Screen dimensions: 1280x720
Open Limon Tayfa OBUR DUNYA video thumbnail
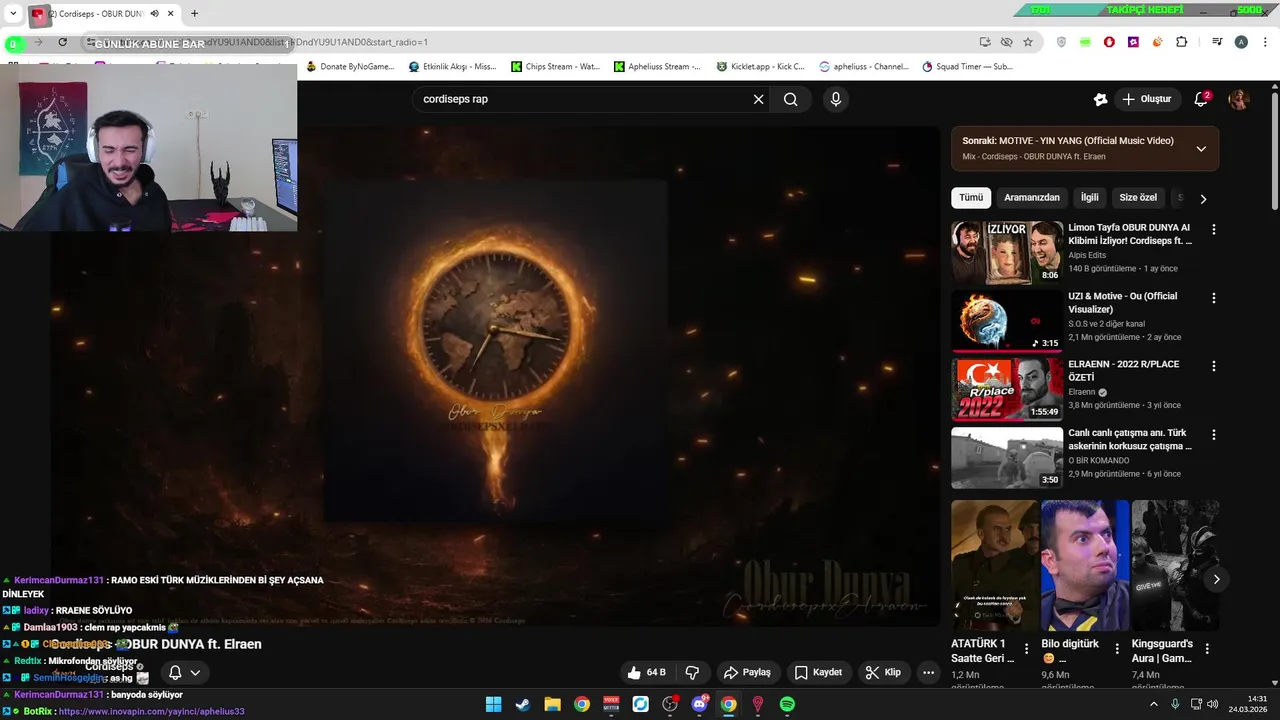point(1007,252)
